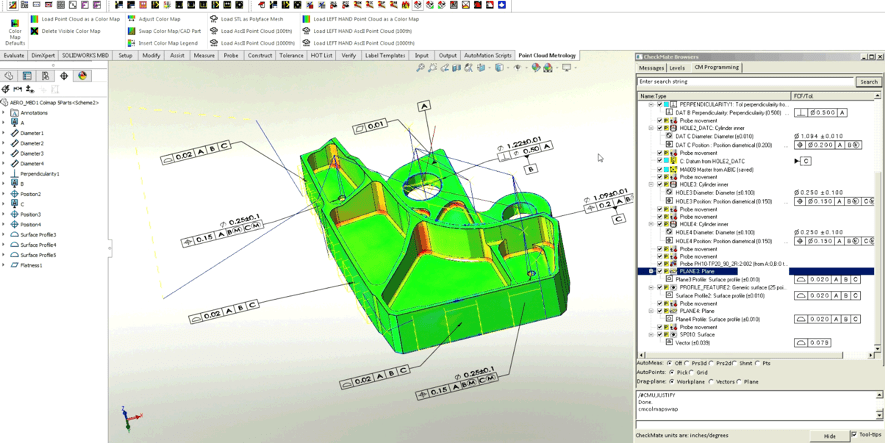Click Color Map Defaults icon

click(15, 24)
